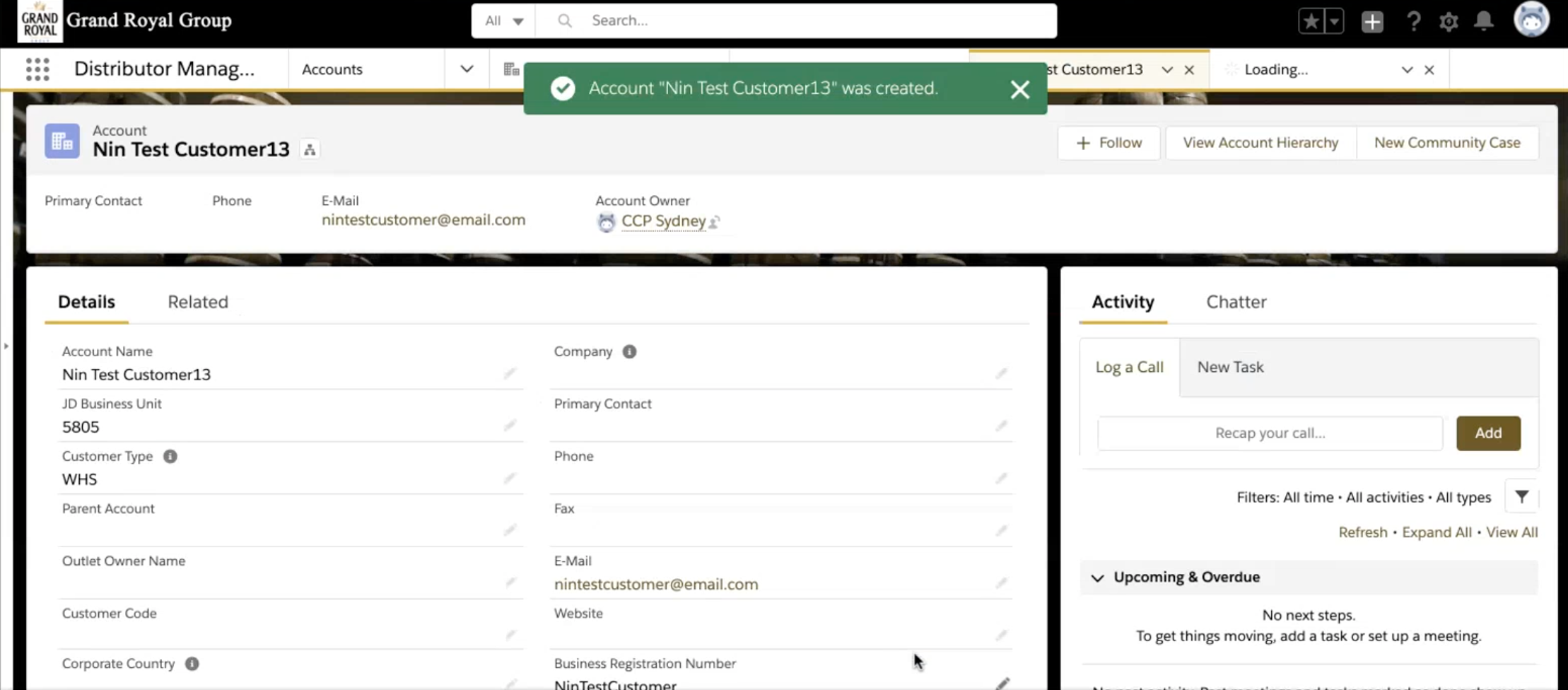Click E-Mail field value in Details
Screen dimensions: 1568x690
click(x=656, y=585)
